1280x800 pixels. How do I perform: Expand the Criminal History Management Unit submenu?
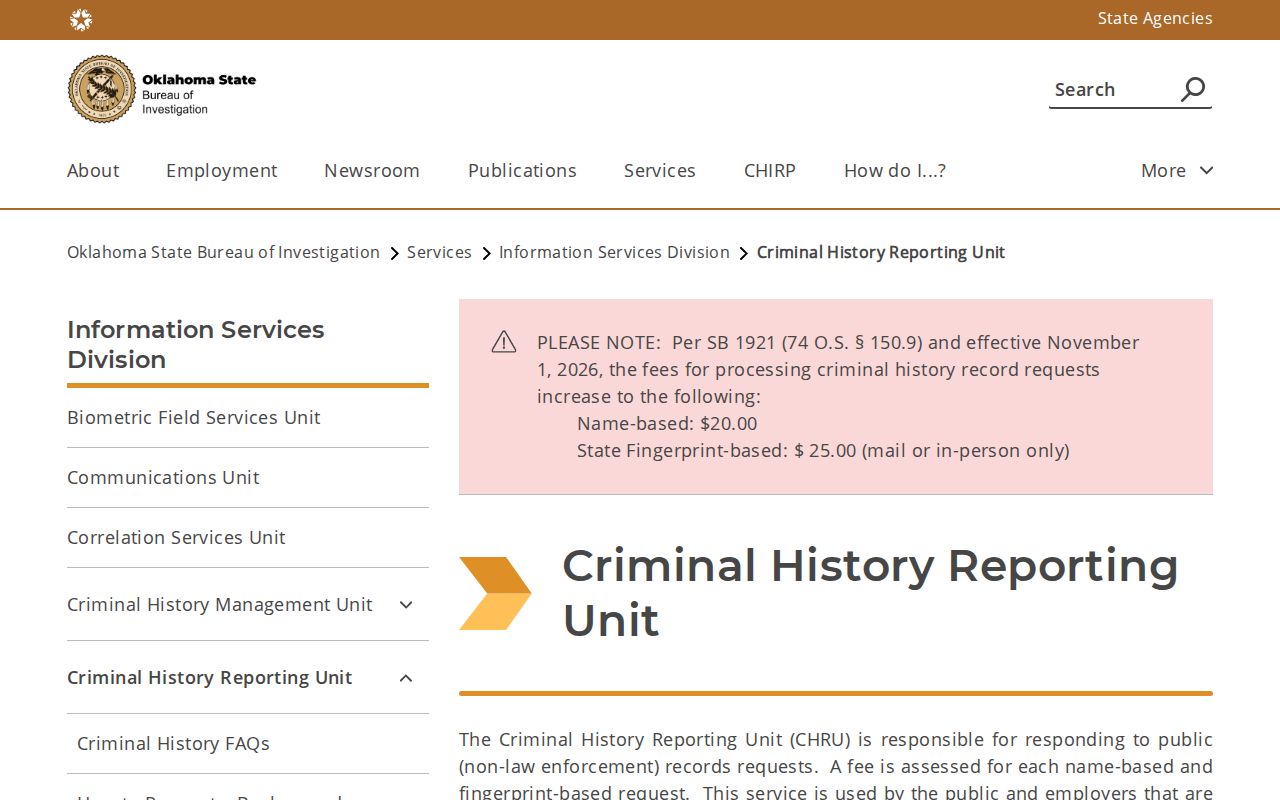(406, 604)
